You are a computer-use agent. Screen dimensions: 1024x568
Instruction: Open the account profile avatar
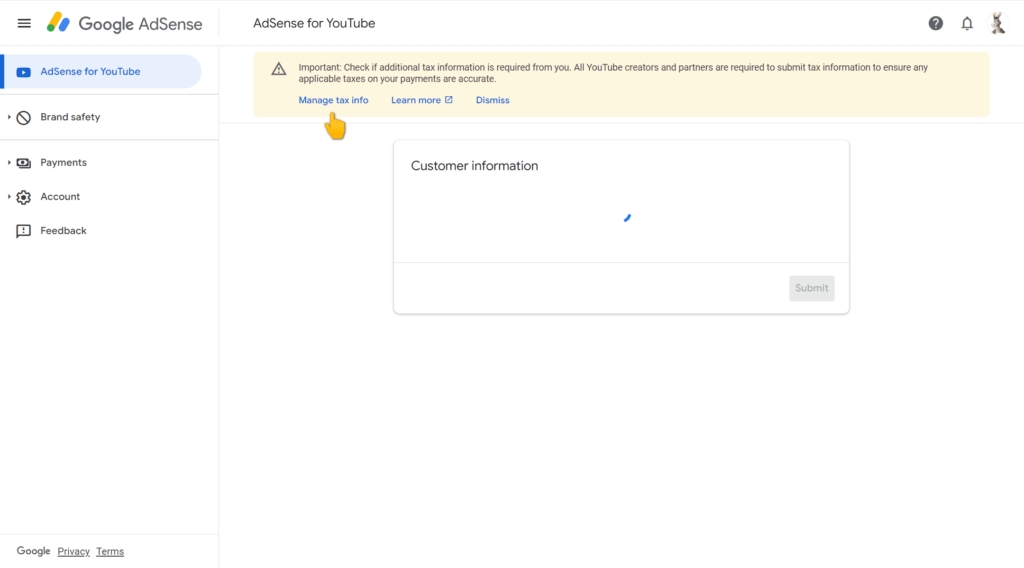coord(997,24)
